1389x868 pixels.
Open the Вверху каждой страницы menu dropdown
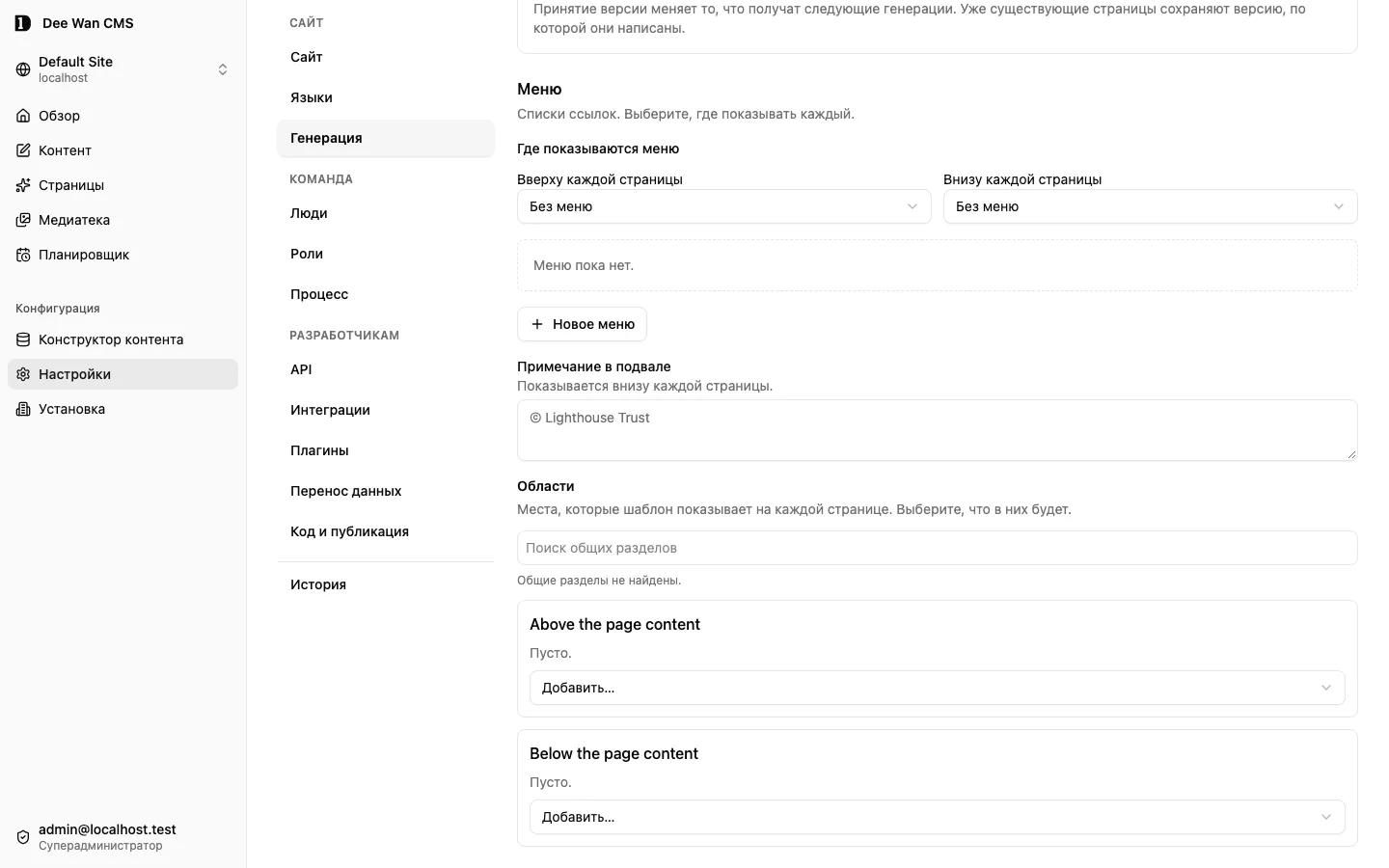tap(724, 206)
